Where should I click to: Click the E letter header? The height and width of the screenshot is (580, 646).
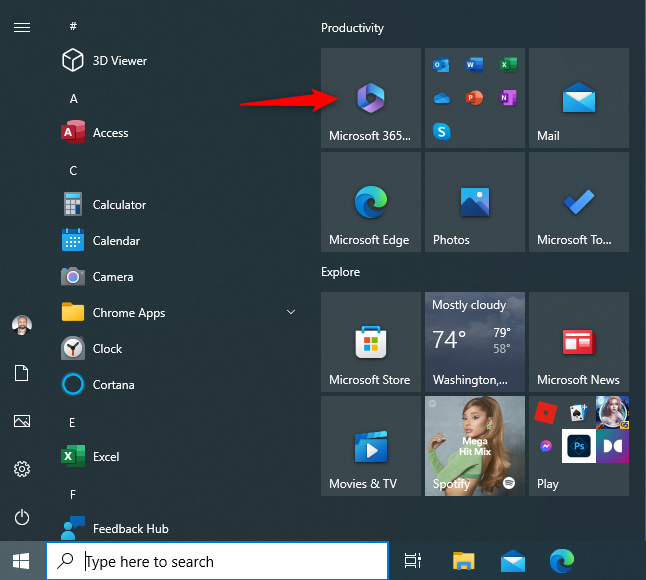(72, 422)
